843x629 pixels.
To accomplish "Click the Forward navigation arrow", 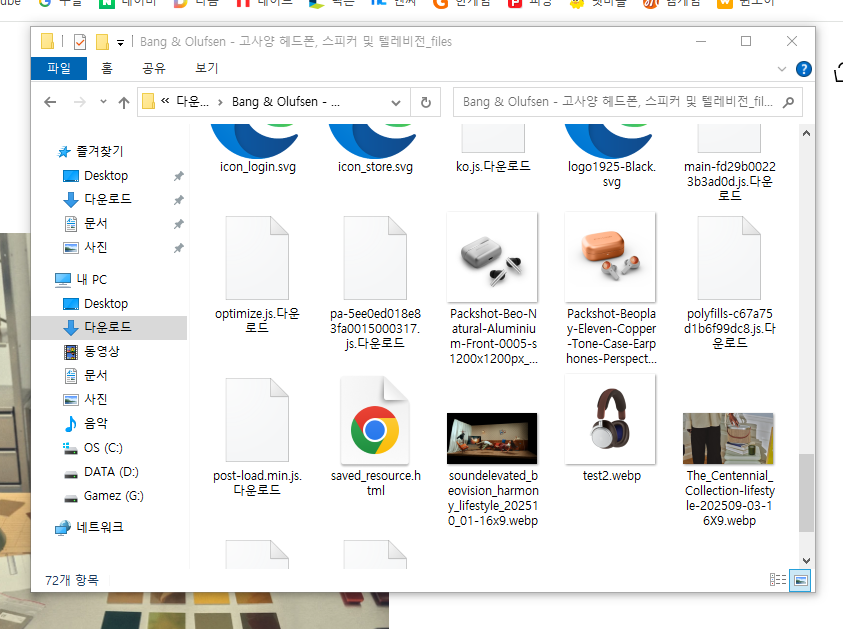I will pos(80,102).
